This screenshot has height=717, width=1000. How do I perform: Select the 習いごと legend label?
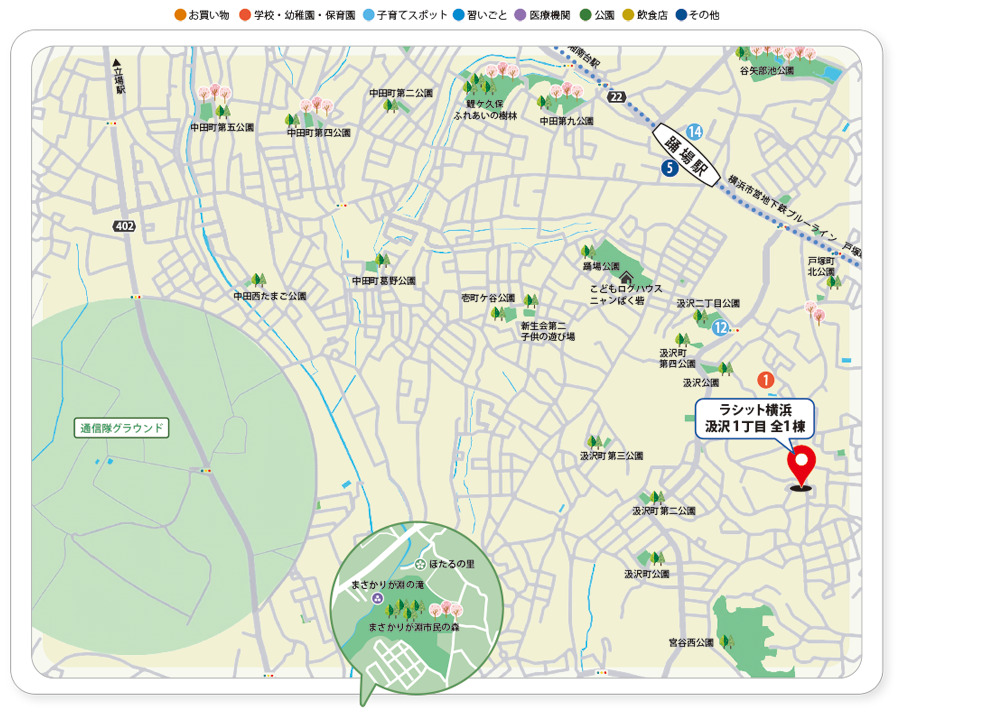click(487, 15)
